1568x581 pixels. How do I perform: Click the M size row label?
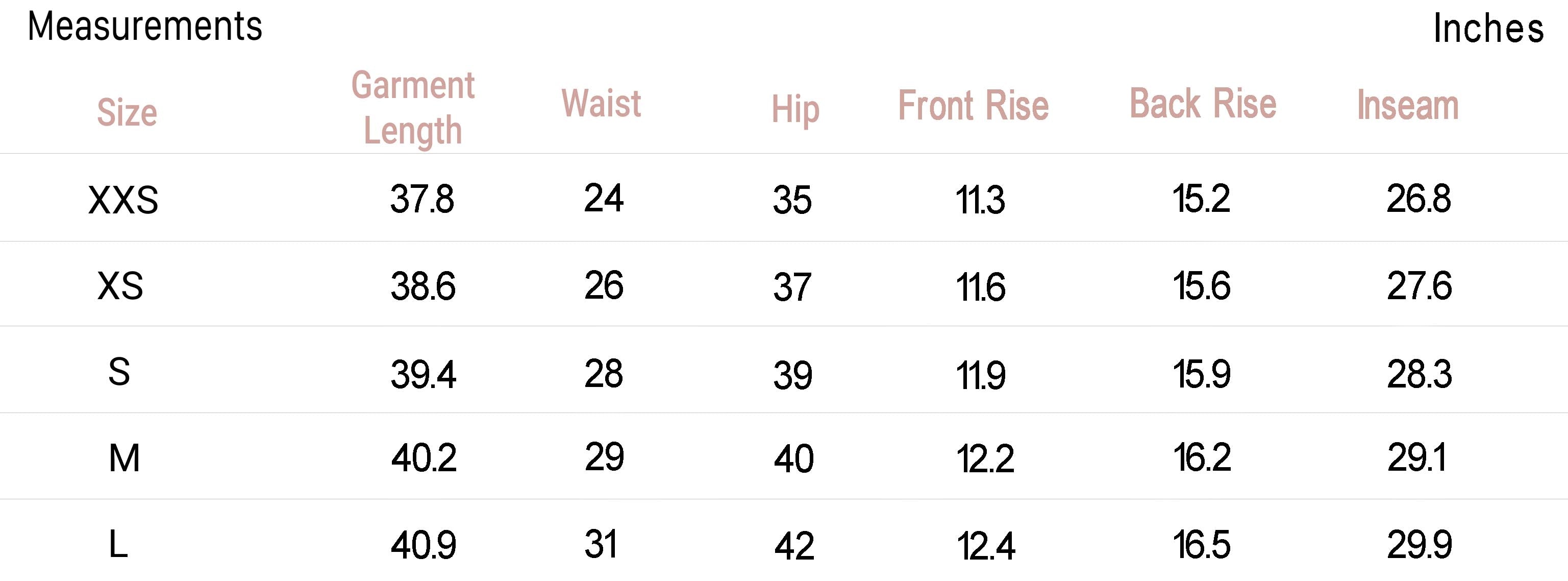tap(124, 458)
